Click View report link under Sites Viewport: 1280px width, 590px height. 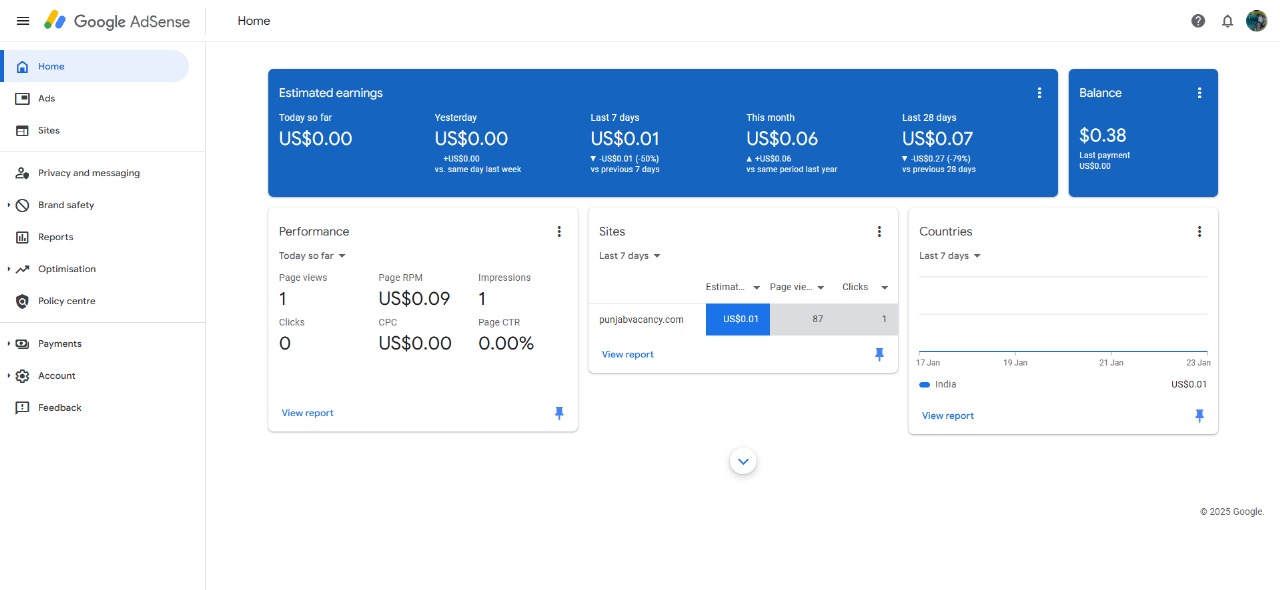tap(628, 355)
